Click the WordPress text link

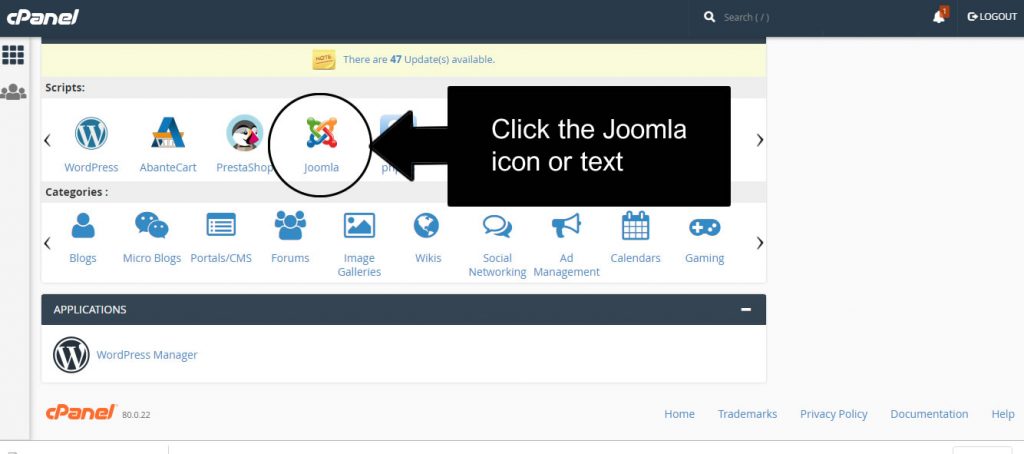click(91, 167)
